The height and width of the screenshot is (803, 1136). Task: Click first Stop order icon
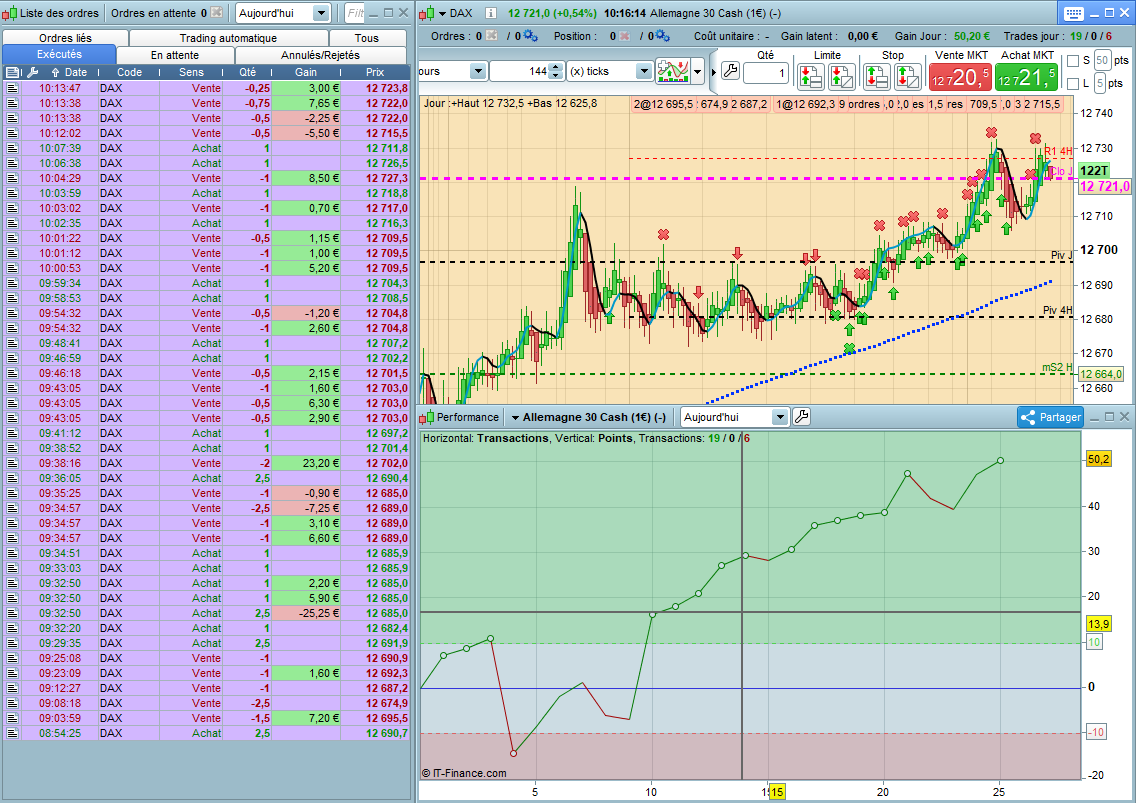pos(877,76)
